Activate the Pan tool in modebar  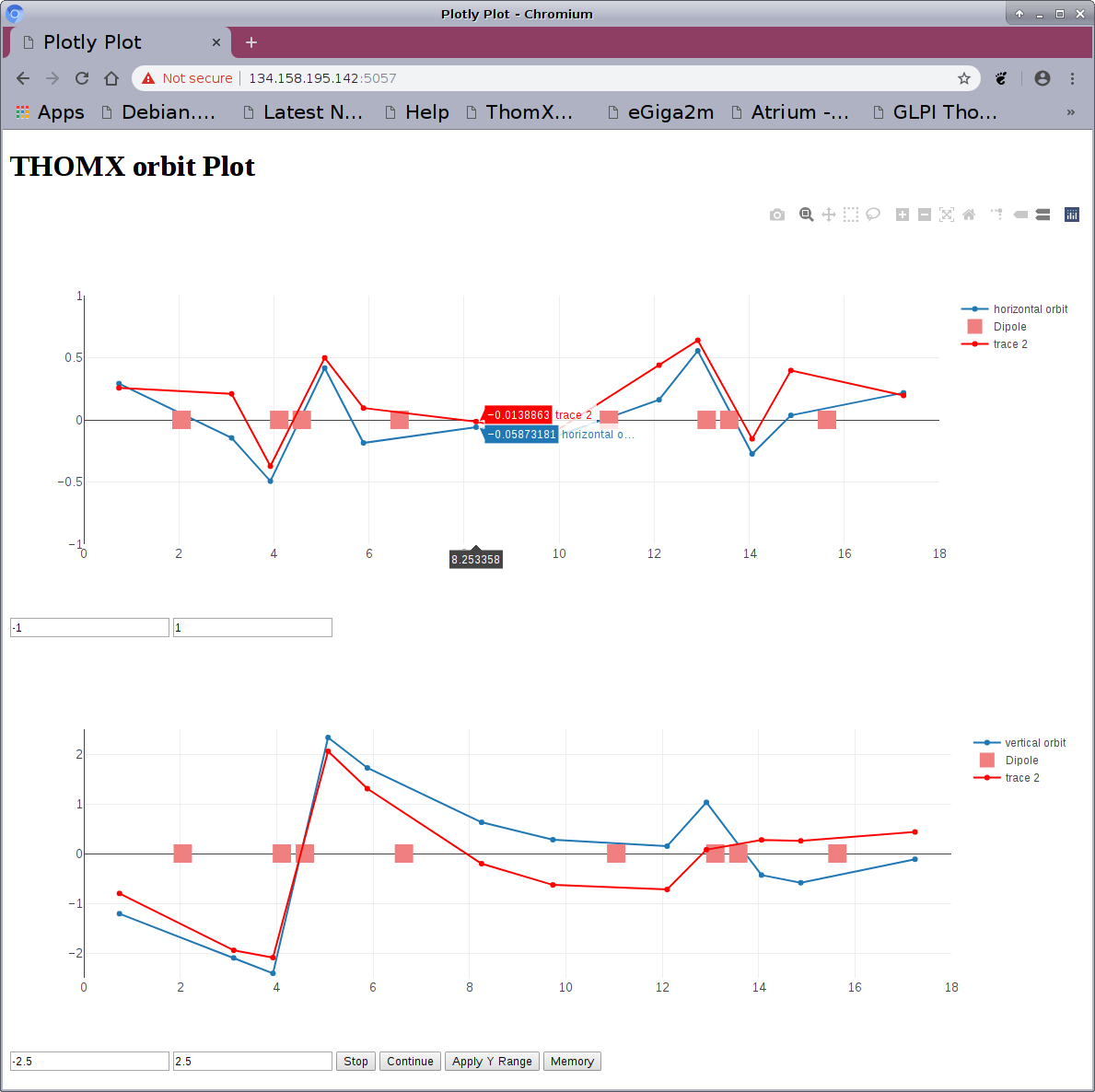829,215
